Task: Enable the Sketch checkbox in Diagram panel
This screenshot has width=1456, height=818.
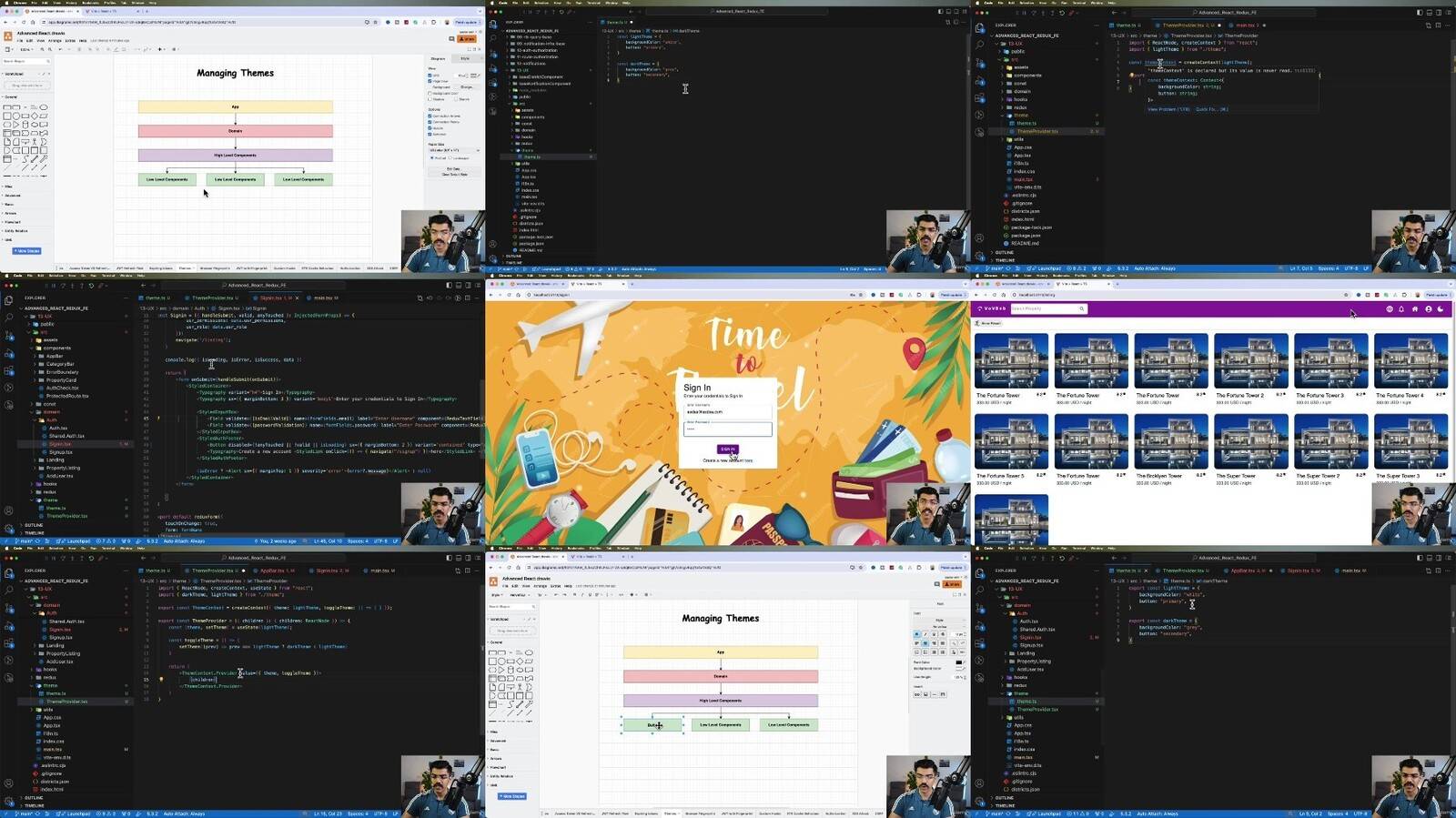Action: point(456,98)
